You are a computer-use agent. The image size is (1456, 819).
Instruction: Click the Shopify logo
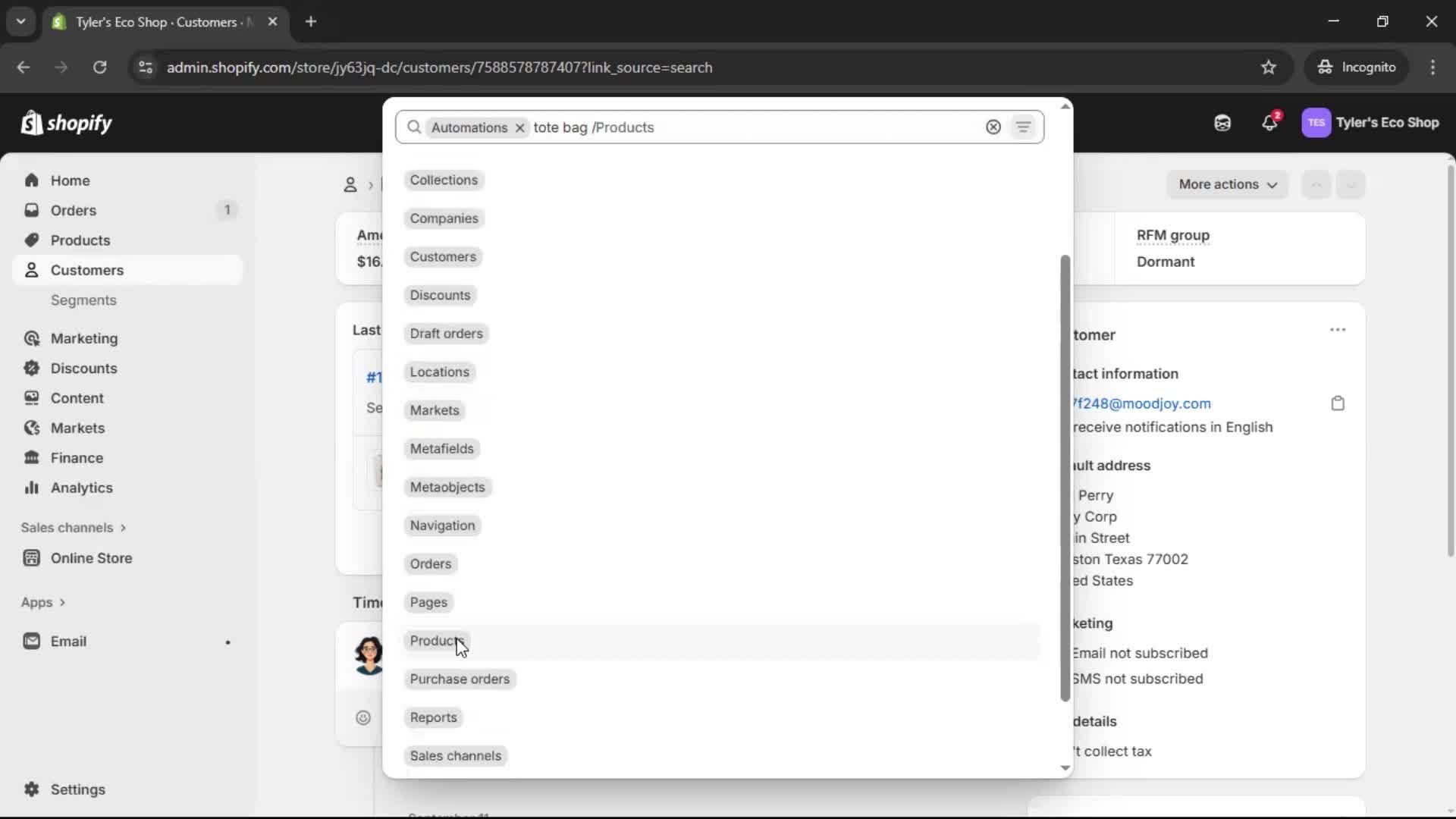pos(67,123)
